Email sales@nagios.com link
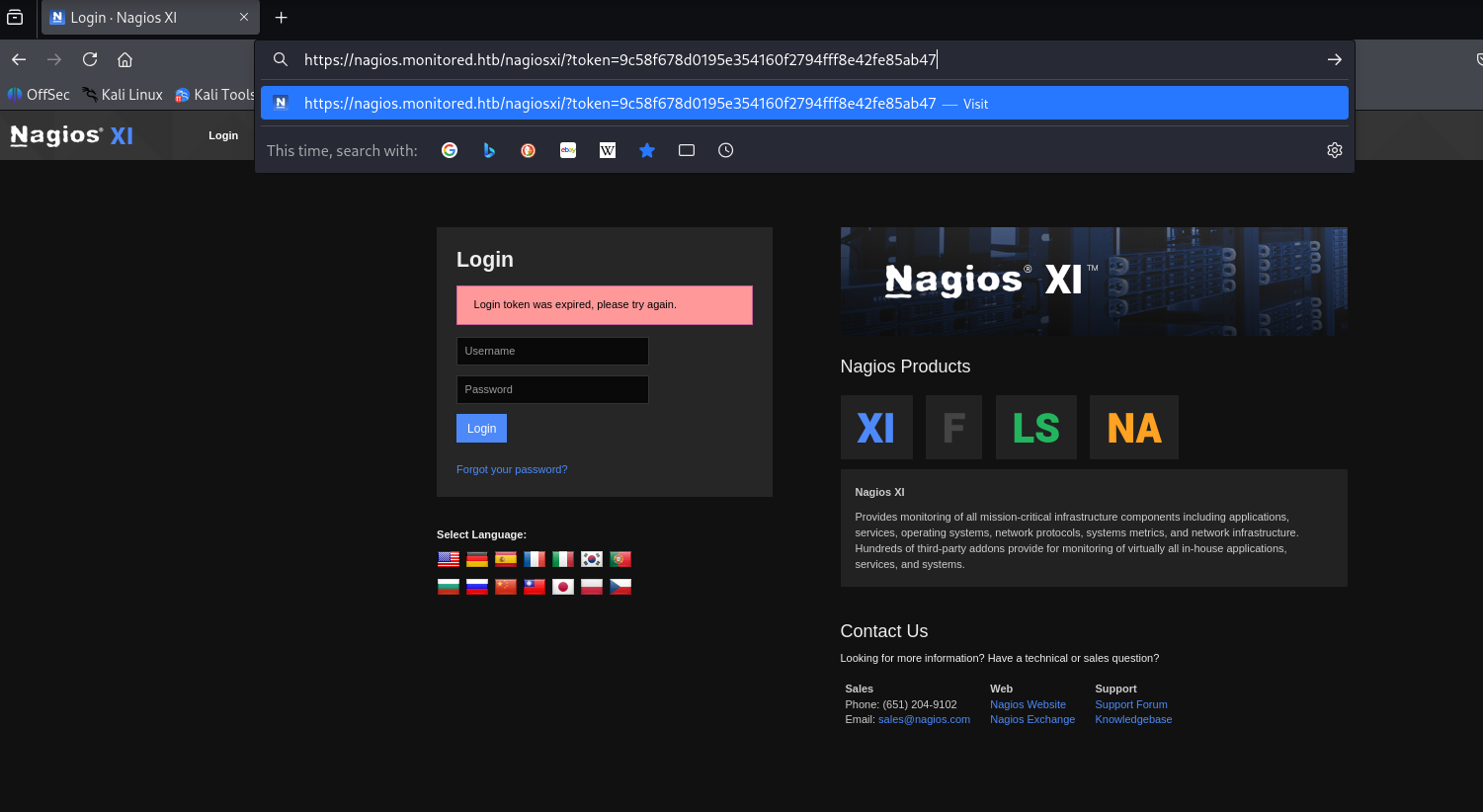The height and width of the screenshot is (812, 1483). pyautogui.click(x=924, y=719)
